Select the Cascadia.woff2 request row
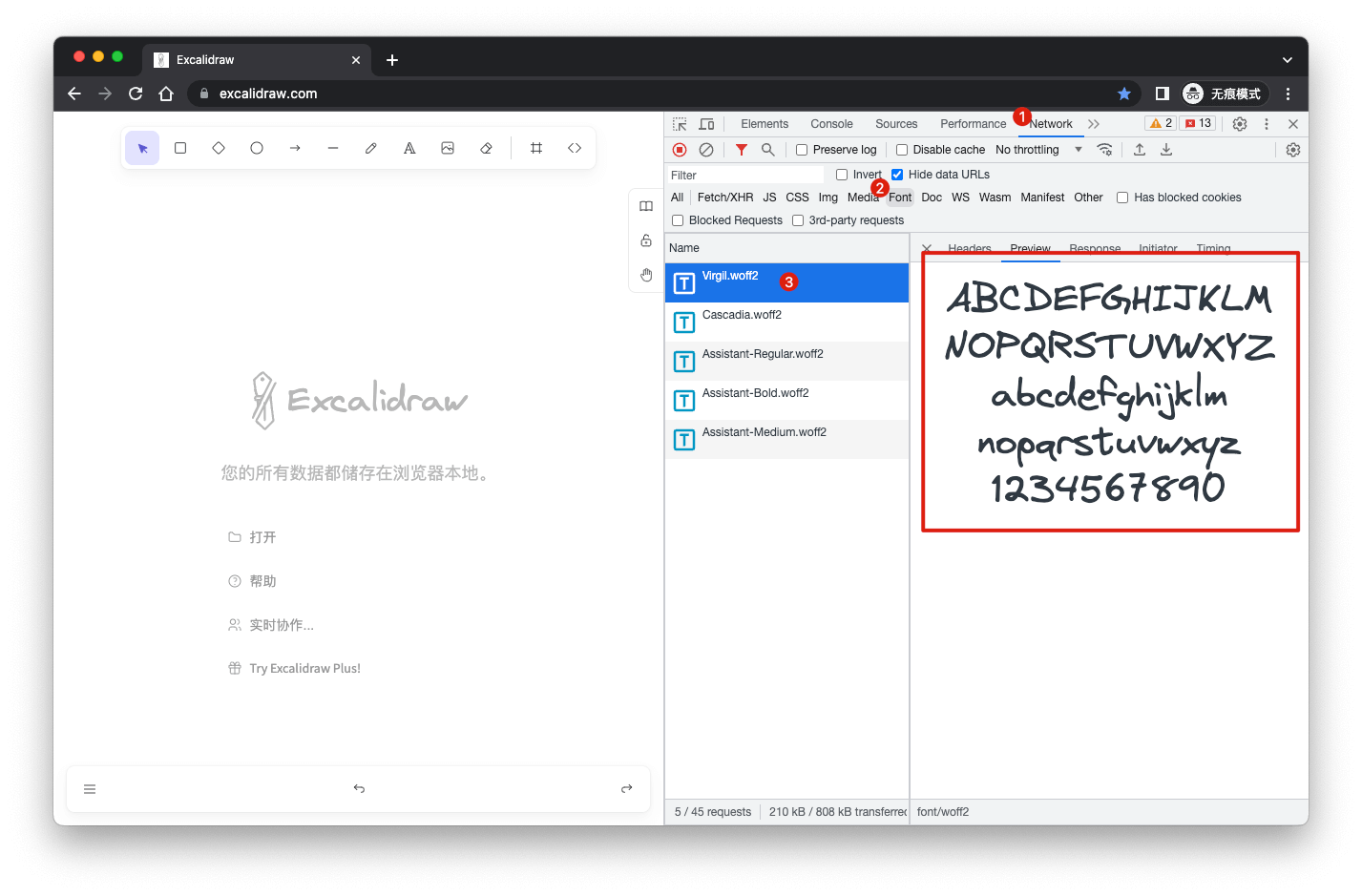This screenshot has width=1362, height=896. pyautogui.click(x=786, y=323)
